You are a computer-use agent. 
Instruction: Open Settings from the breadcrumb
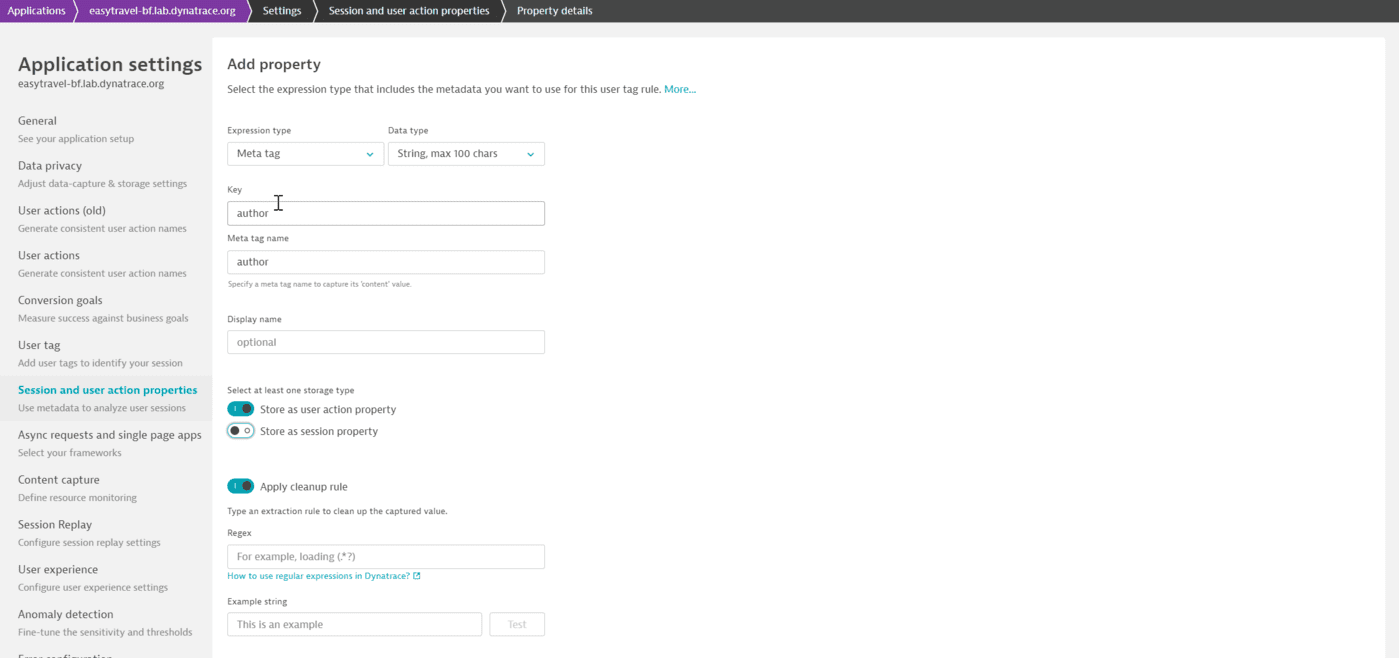[x=281, y=10]
